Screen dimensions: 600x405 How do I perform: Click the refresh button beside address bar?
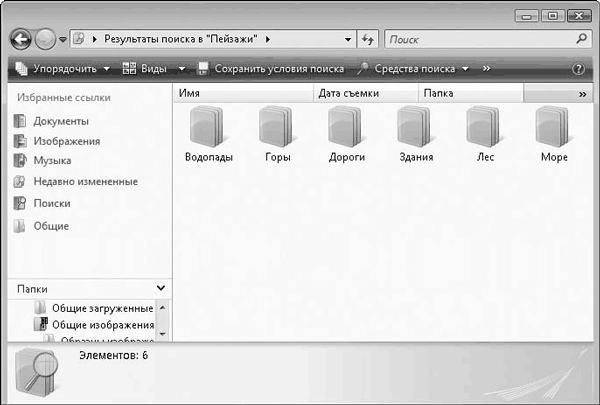(367, 39)
